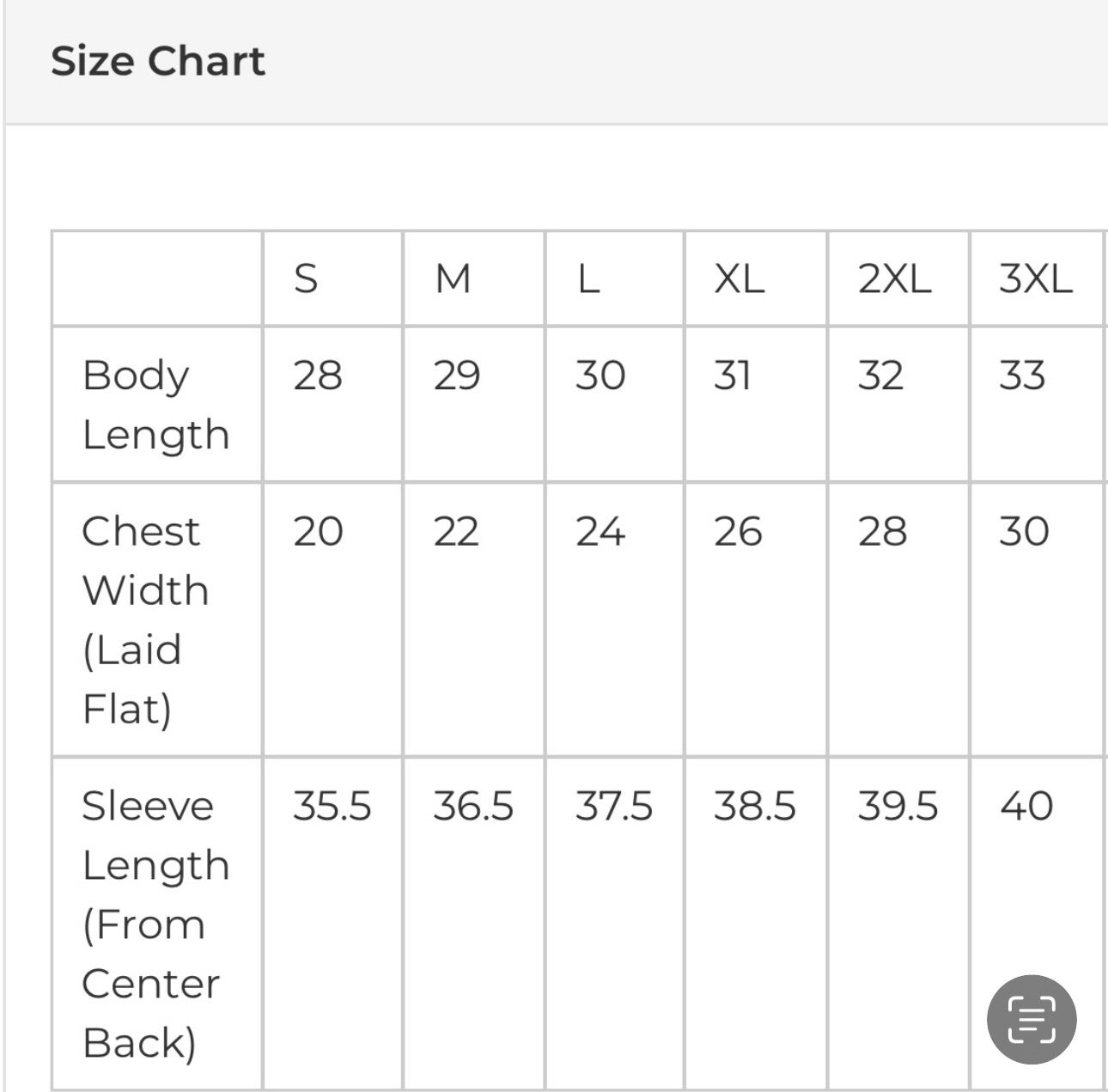
Task: Select the S size column header
Action: click(306, 278)
